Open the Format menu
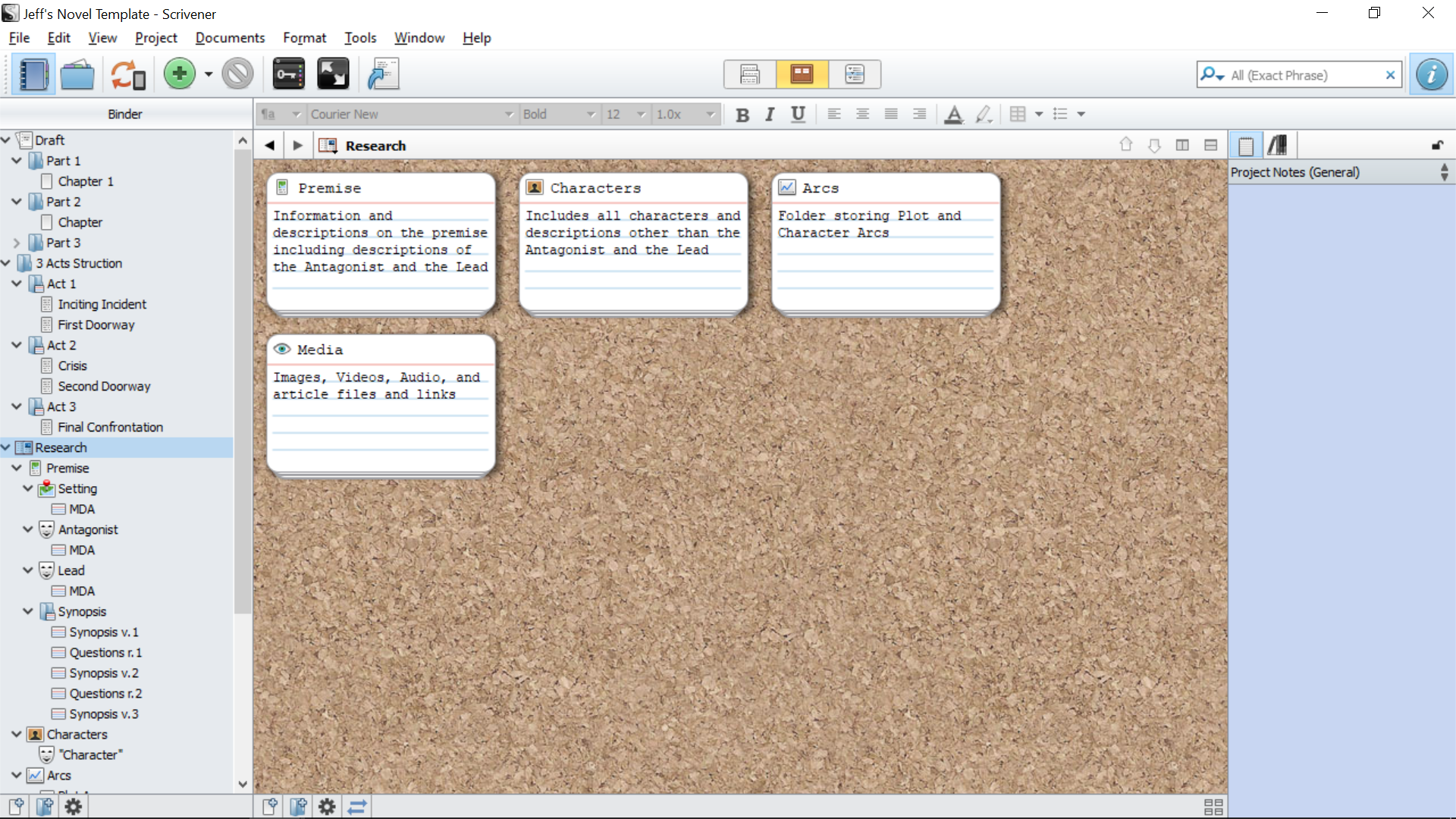 pos(304,37)
